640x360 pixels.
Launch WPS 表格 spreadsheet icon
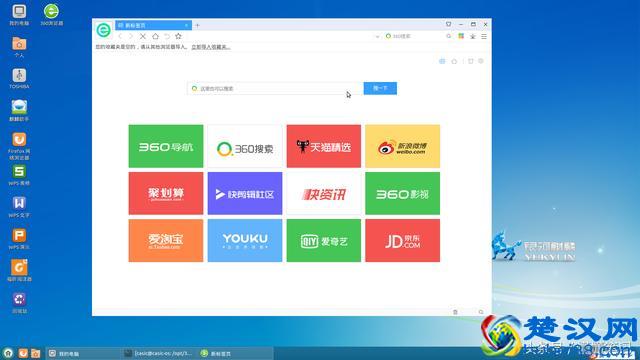[x=19, y=175]
